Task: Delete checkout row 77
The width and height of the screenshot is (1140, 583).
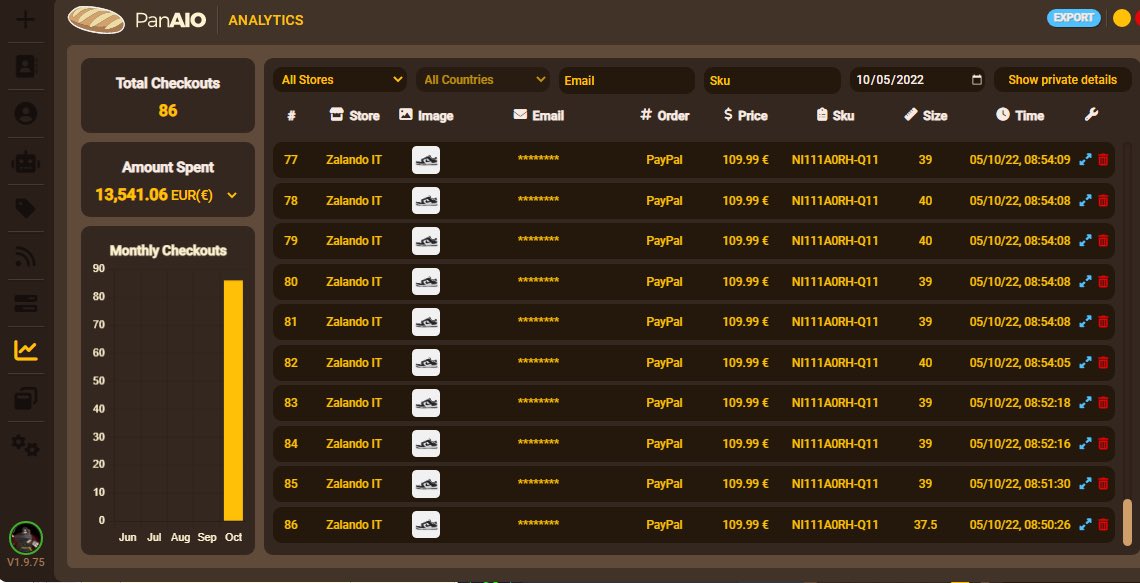Action: click(x=1103, y=160)
